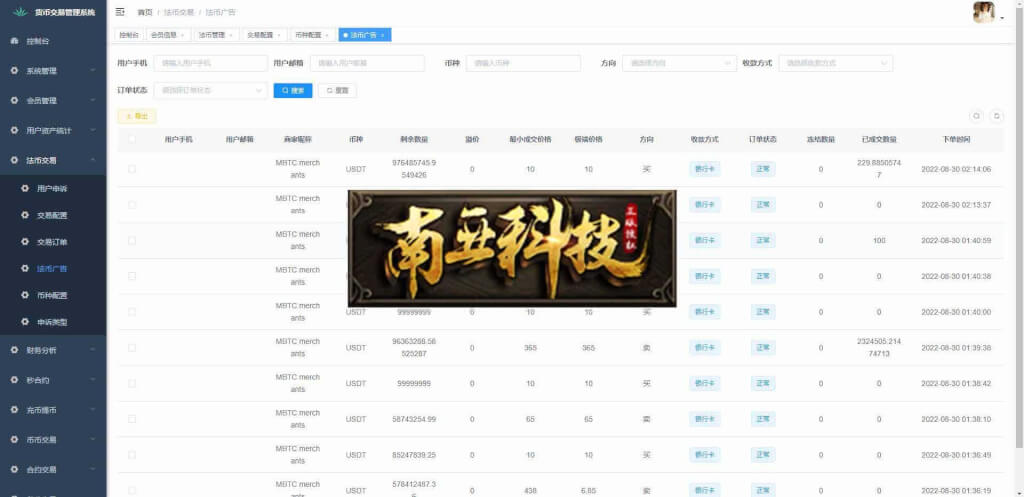
Task: Click the yellow 导出 export button
Action: 137,116
